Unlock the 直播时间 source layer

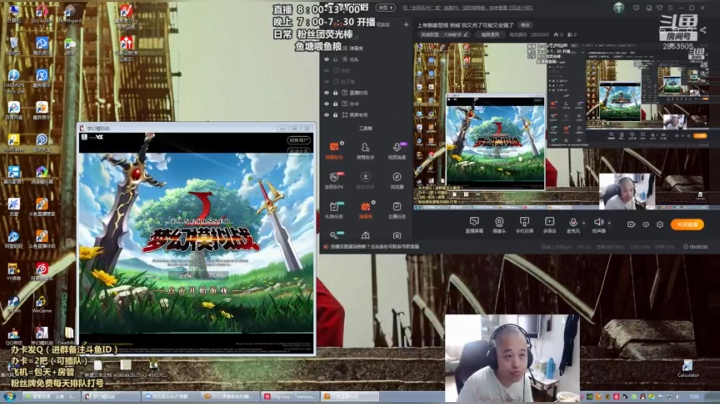click(335, 93)
